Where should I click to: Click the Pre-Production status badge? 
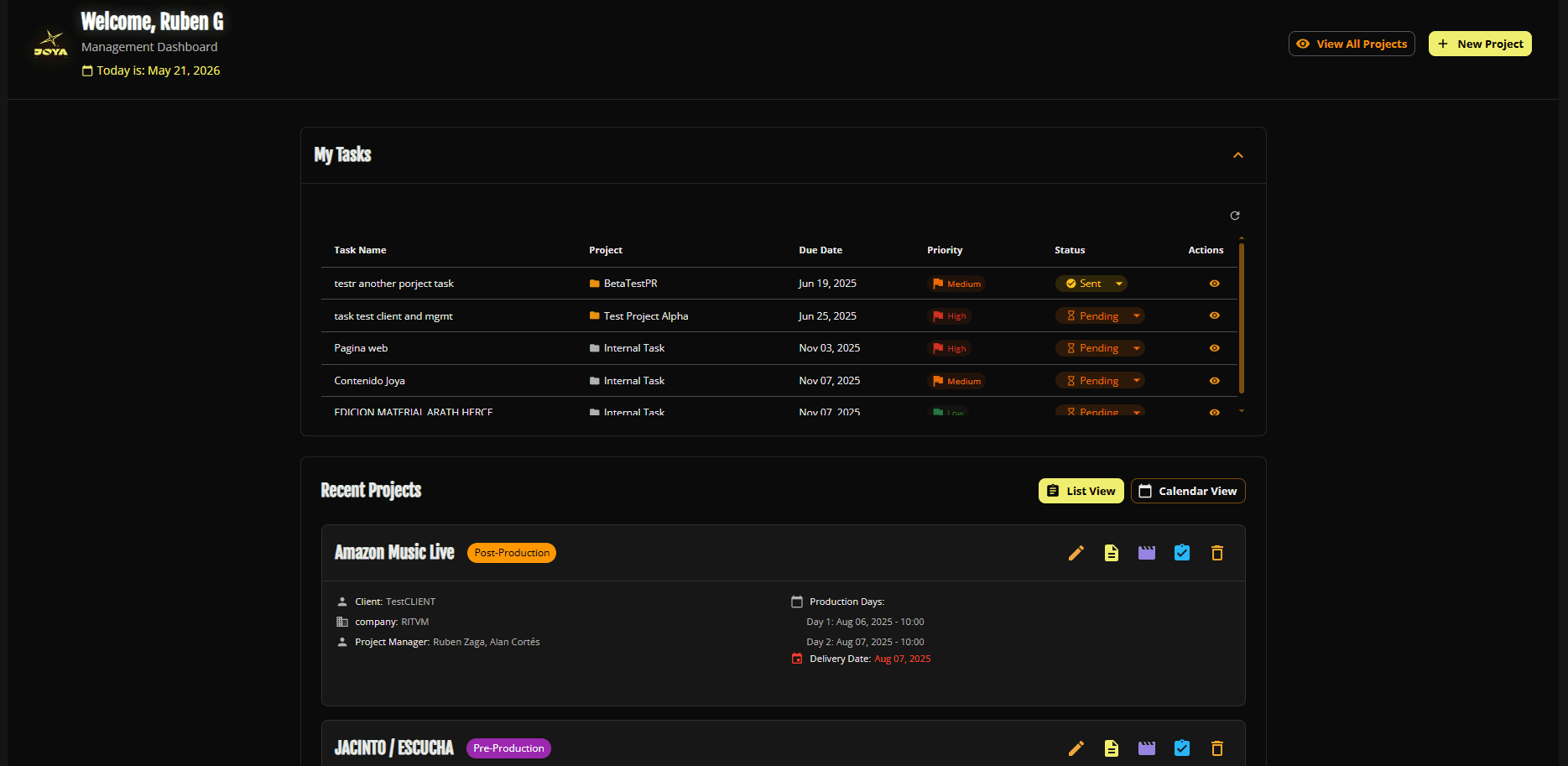508,748
